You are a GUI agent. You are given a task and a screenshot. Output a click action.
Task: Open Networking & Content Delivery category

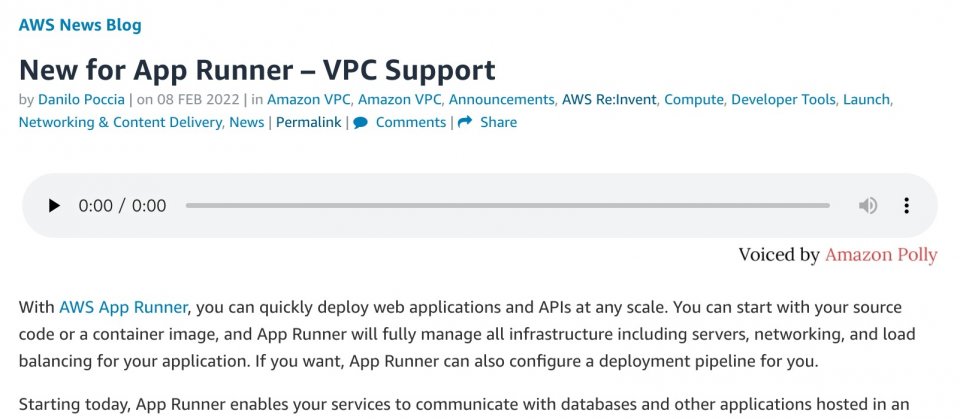pos(120,122)
